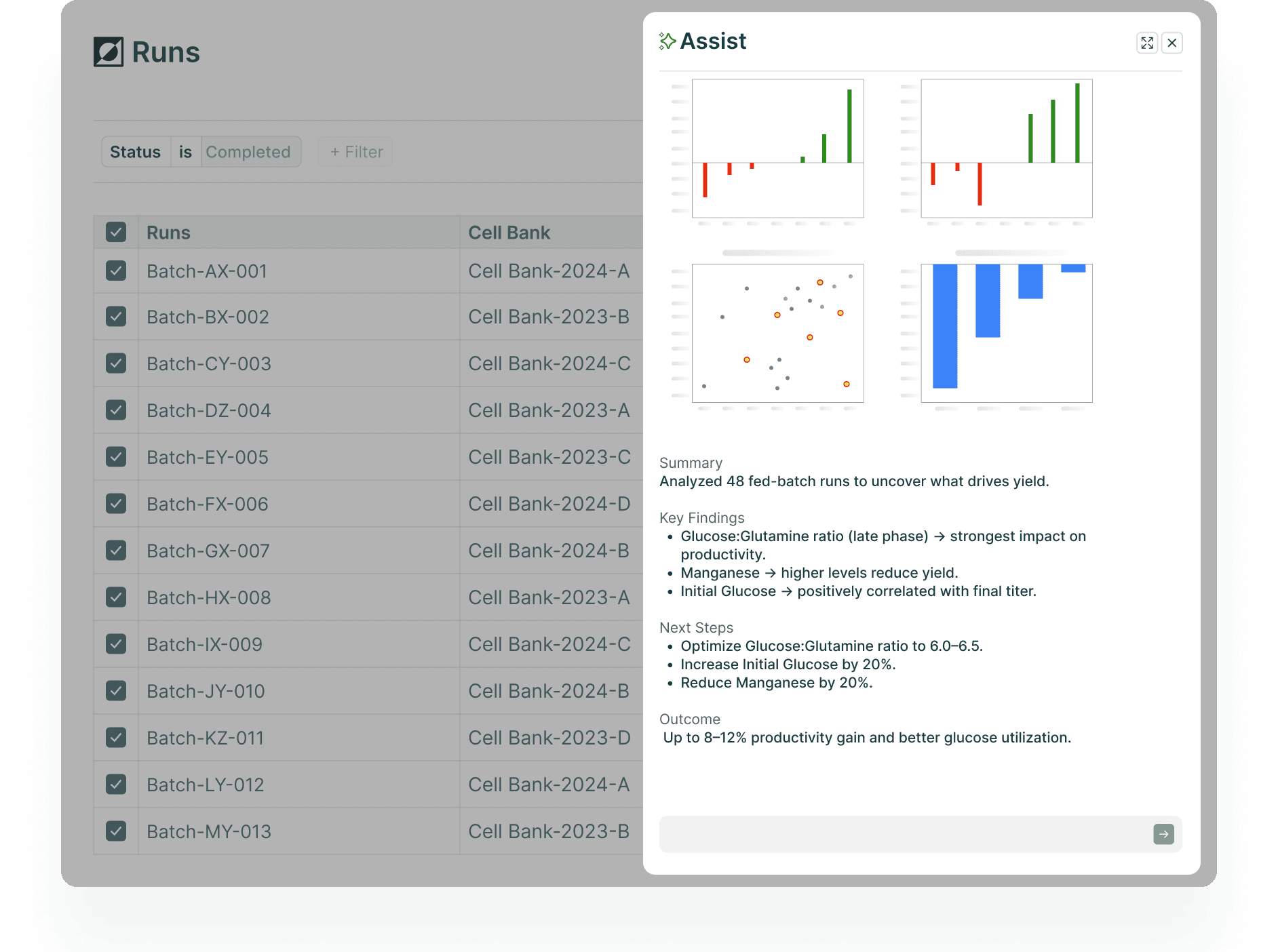Image resolution: width=1278 pixels, height=952 pixels.
Task: Uncheck the Batch-AX-001 checkbox
Action: tap(116, 271)
